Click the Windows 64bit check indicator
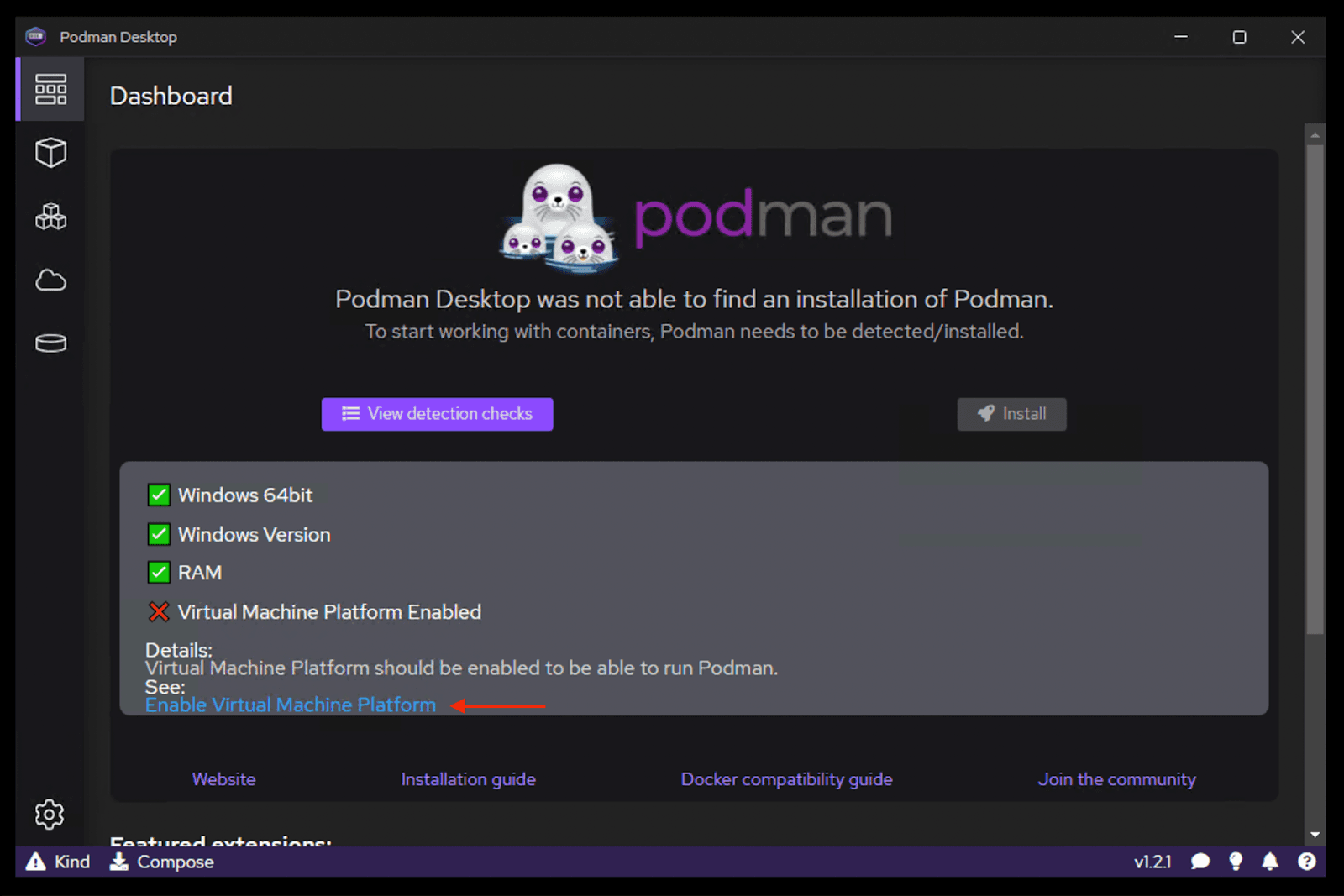This screenshot has width=1344, height=896. pyautogui.click(x=159, y=495)
